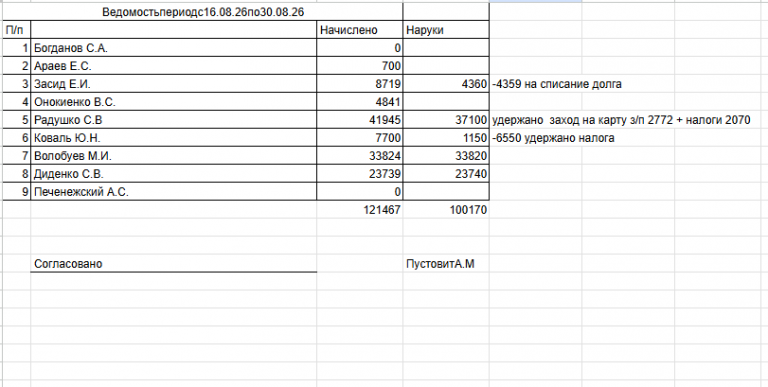
Task: Click the payout value 23740
Action: pyautogui.click(x=446, y=174)
